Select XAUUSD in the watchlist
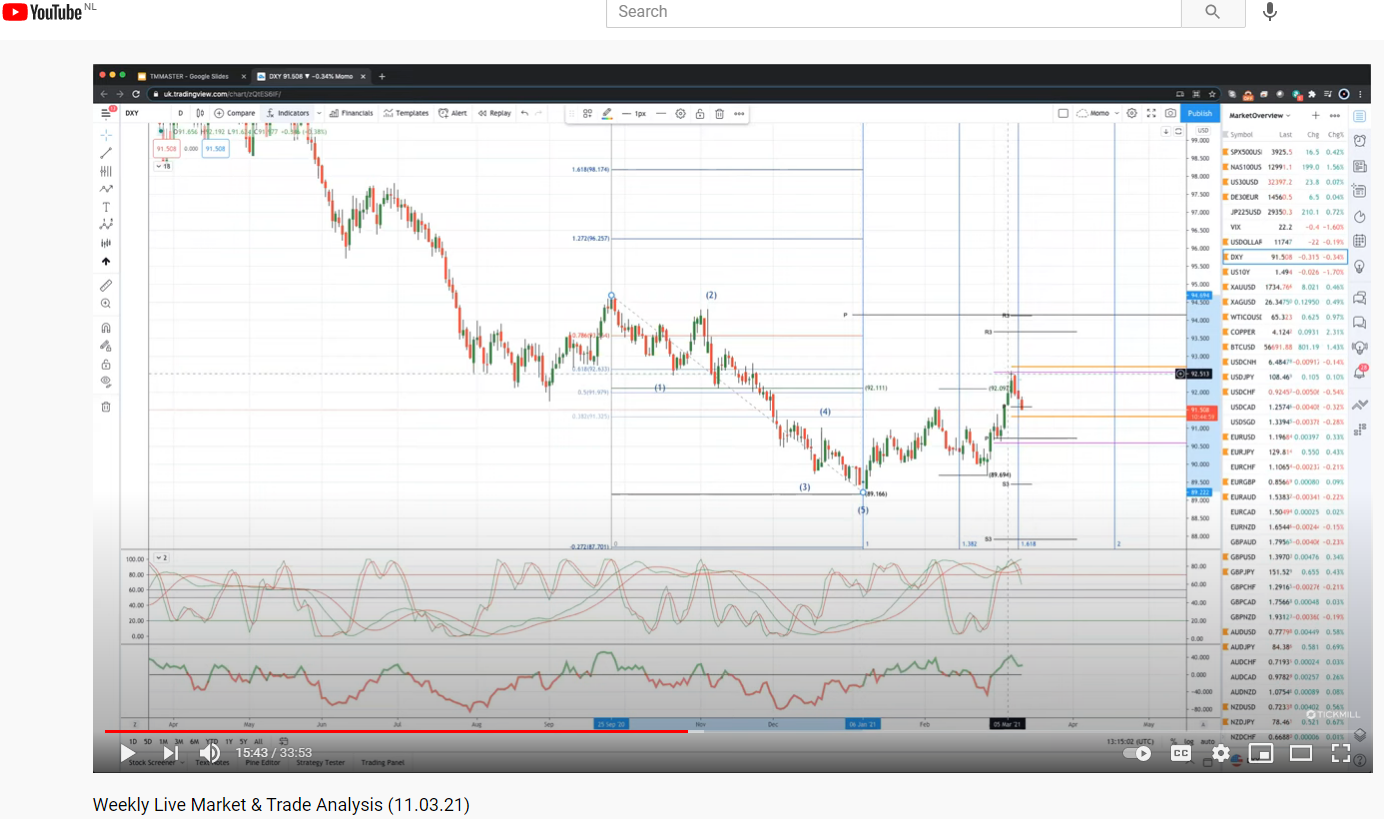The width and height of the screenshot is (1384, 819). point(1284,287)
